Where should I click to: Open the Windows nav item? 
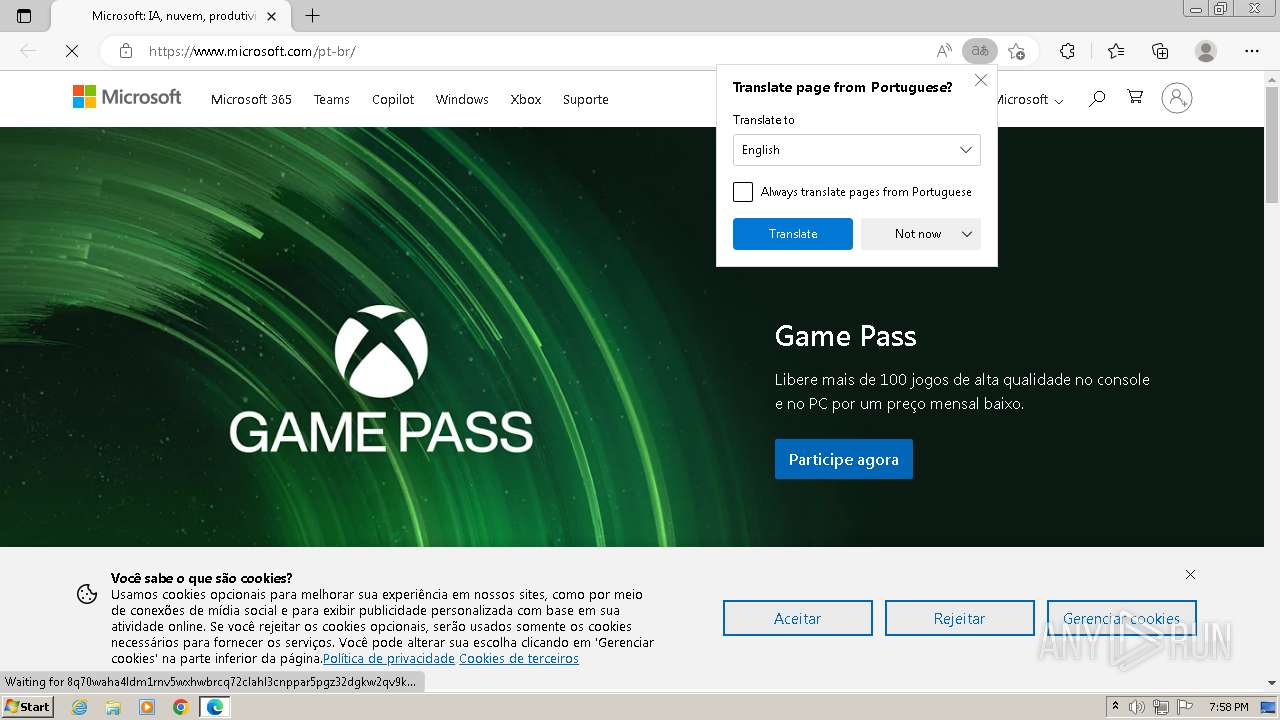tap(462, 99)
